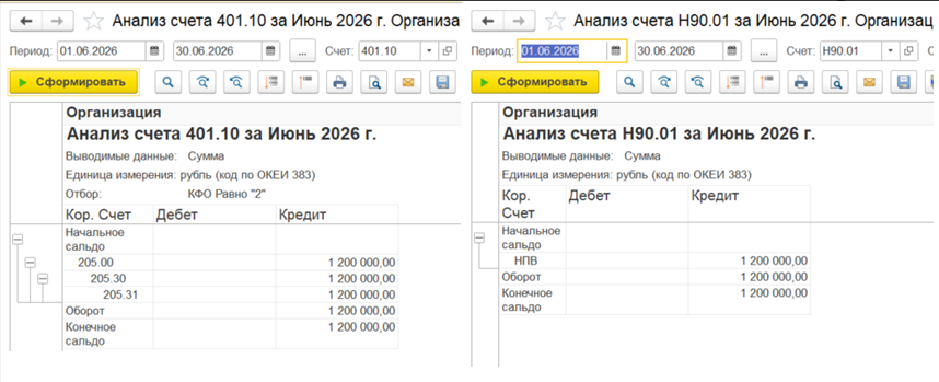This screenshot has height=382, width=939.
Task: Click the 01.06.2026 start date in 401.10 window
Action: pos(102,51)
